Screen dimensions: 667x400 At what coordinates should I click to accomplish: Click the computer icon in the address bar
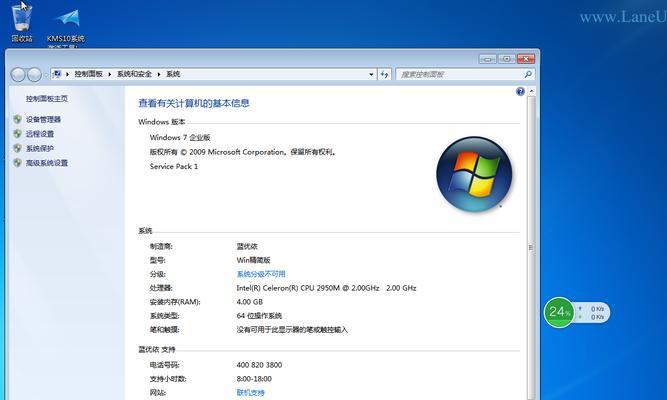(x=57, y=74)
